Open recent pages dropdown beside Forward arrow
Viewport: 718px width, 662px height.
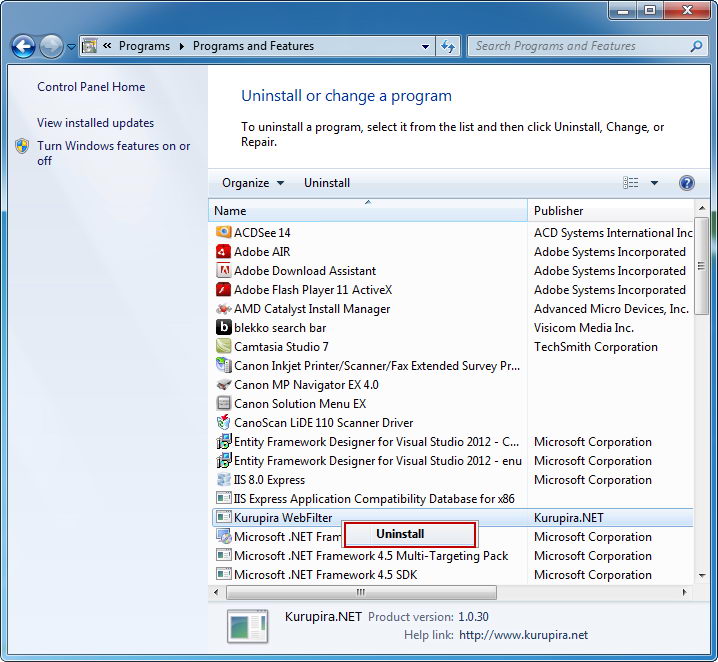coord(71,47)
